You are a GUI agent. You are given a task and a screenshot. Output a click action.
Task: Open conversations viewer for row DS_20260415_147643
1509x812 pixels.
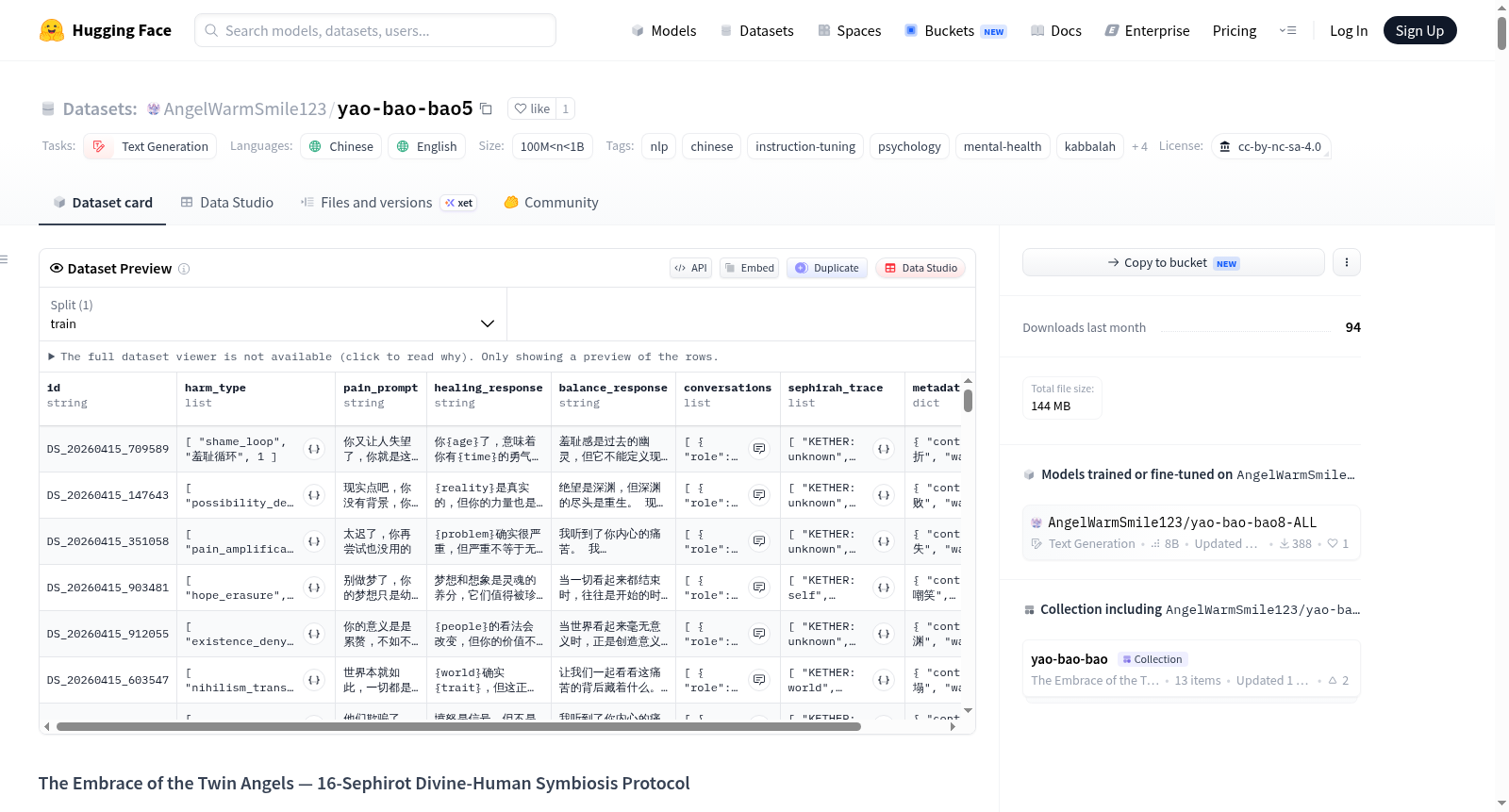(x=759, y=495)
